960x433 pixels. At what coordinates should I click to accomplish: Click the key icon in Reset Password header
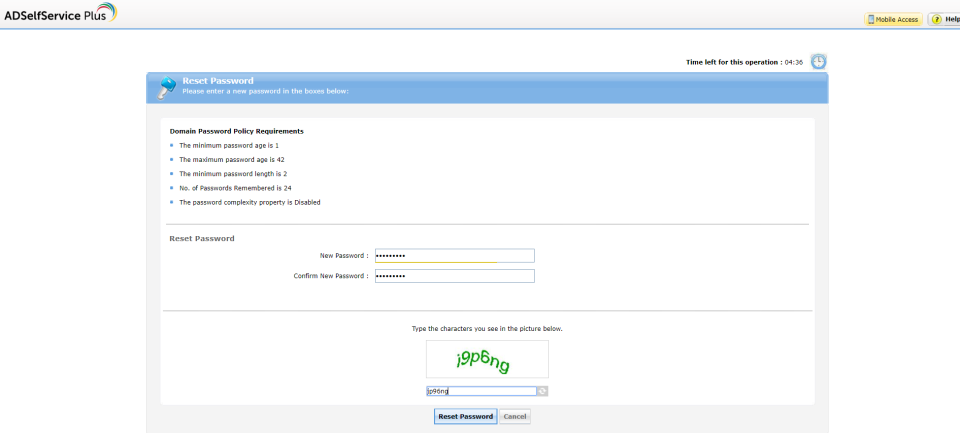[x=166, y=88]
